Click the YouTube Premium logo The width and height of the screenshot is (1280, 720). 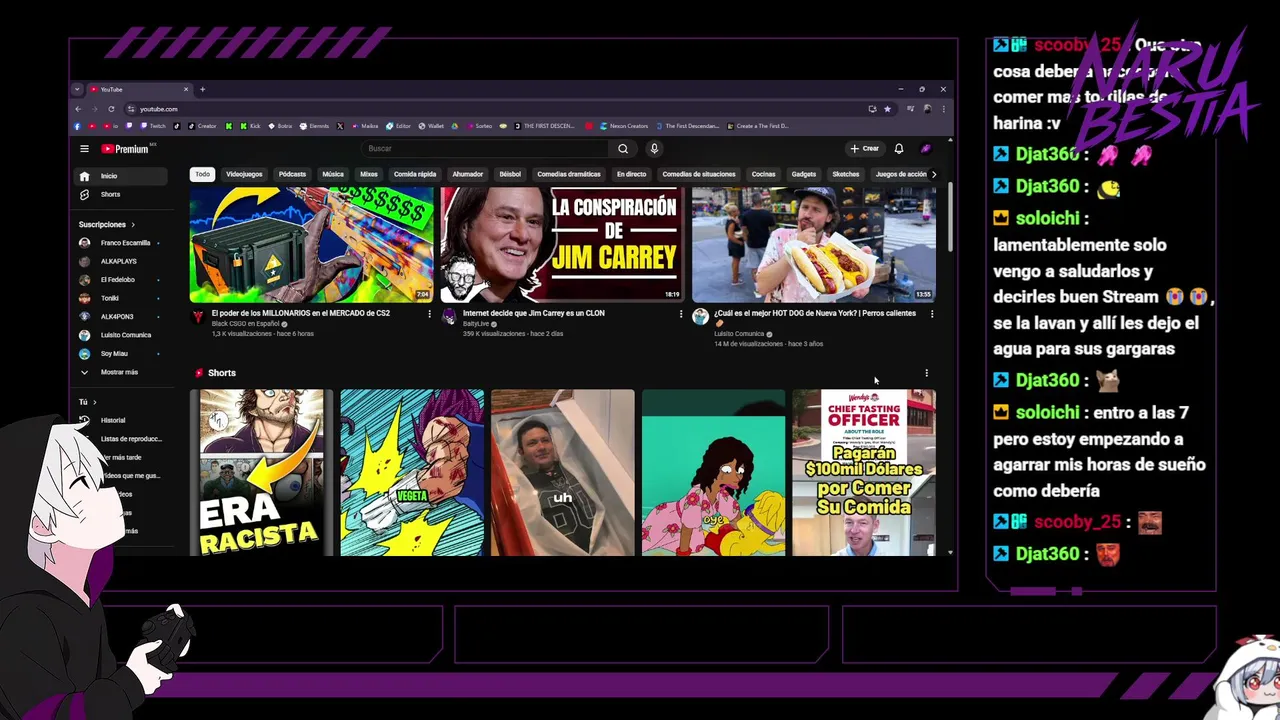click(x=125, y=149)
